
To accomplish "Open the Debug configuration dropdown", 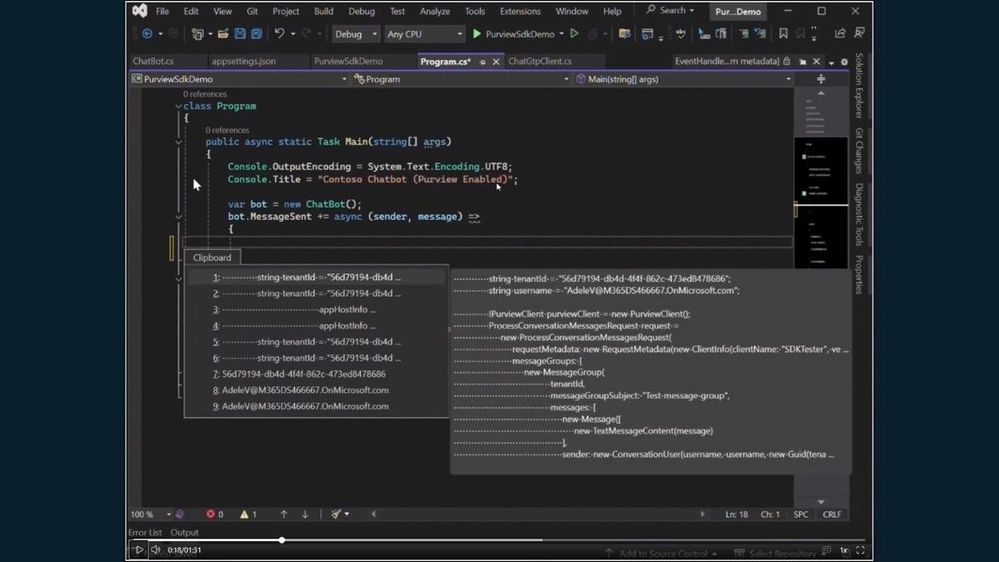I will point(356,34).
